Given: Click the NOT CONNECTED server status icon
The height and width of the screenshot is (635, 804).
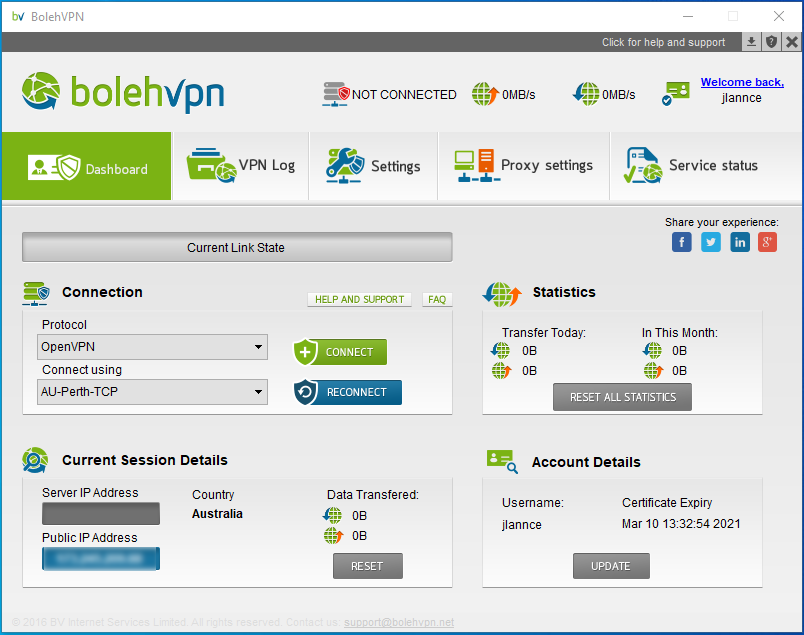Looking at the screenshot, I should point(336,94).
